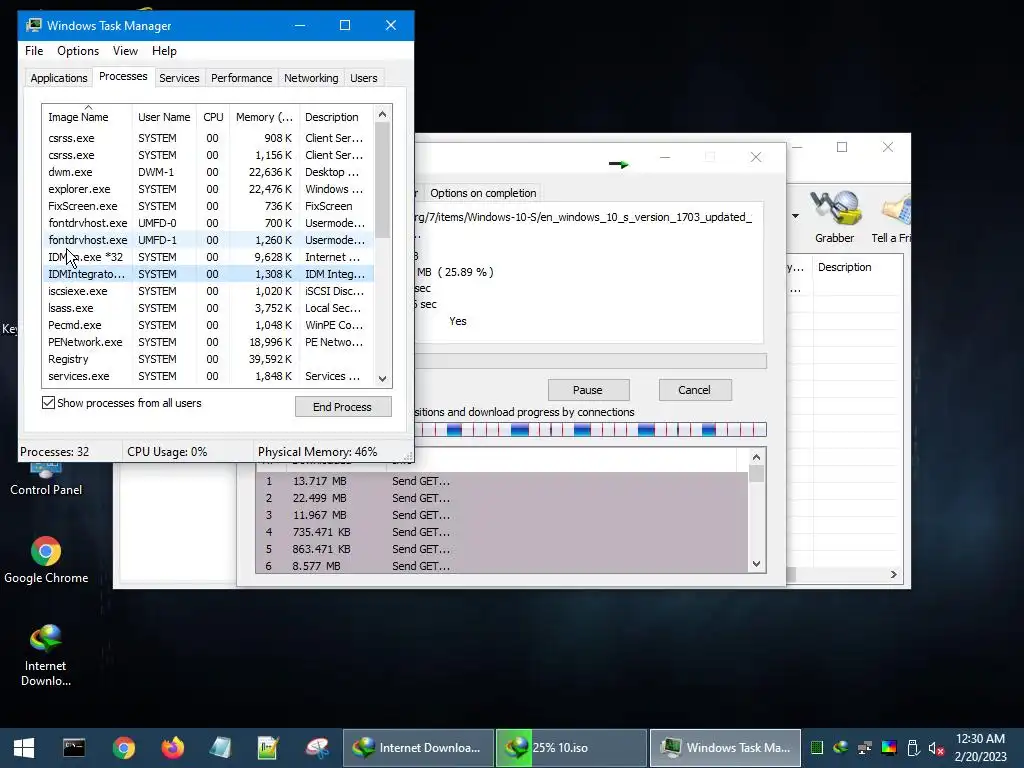Switch to the Users tab

click(364, 78)
